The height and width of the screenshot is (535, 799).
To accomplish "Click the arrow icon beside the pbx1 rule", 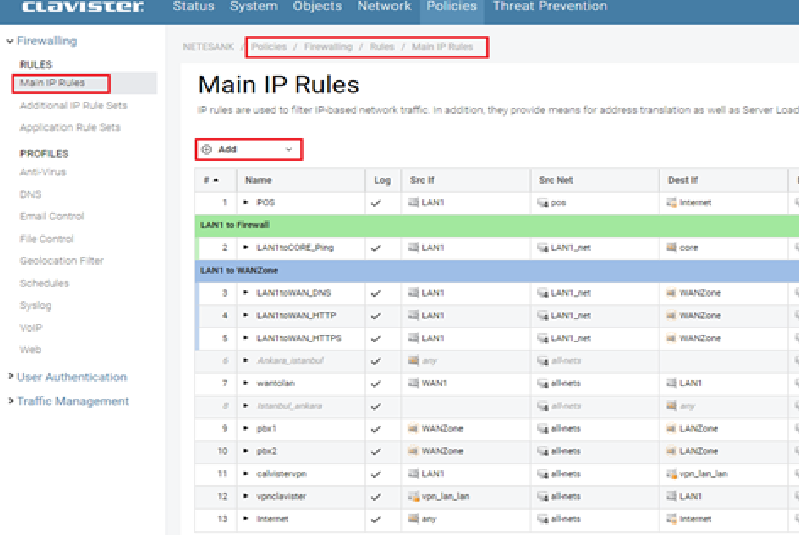I will (247, 428).
